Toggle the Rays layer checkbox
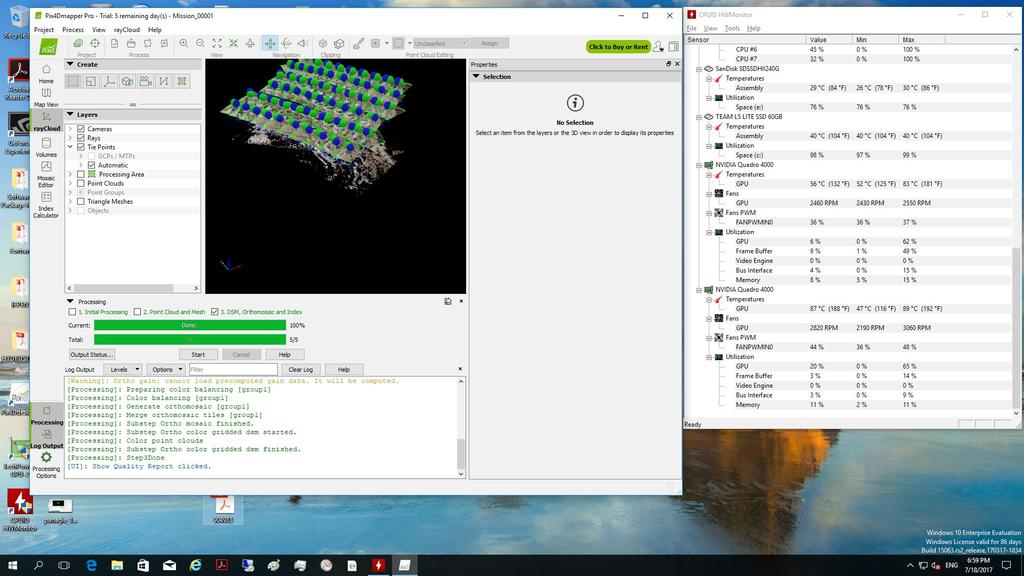Screen dimensions: 1024x576 point(81,138)
